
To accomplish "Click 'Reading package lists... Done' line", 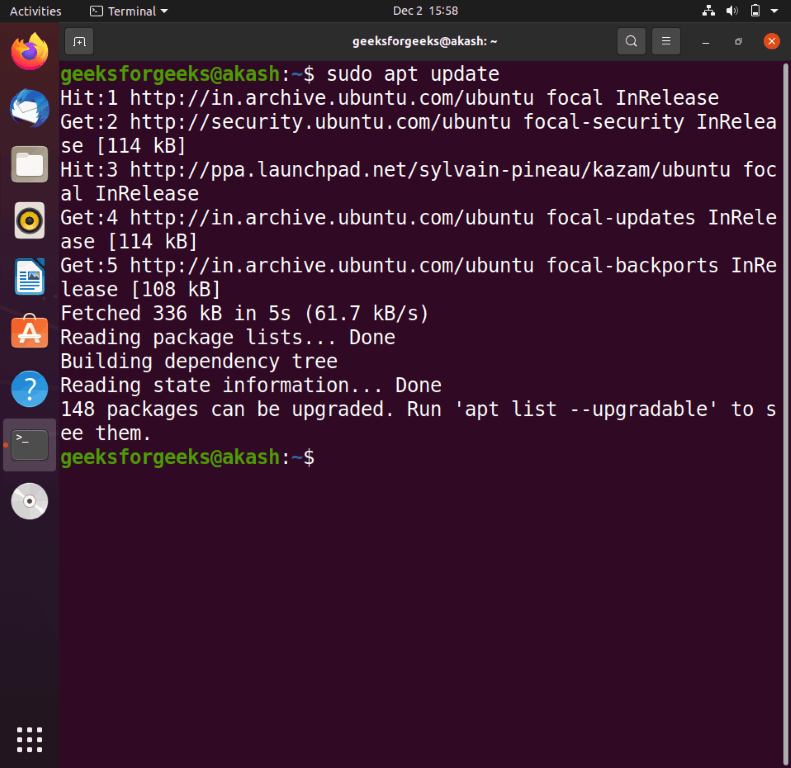I will click(x=228, y=338).
